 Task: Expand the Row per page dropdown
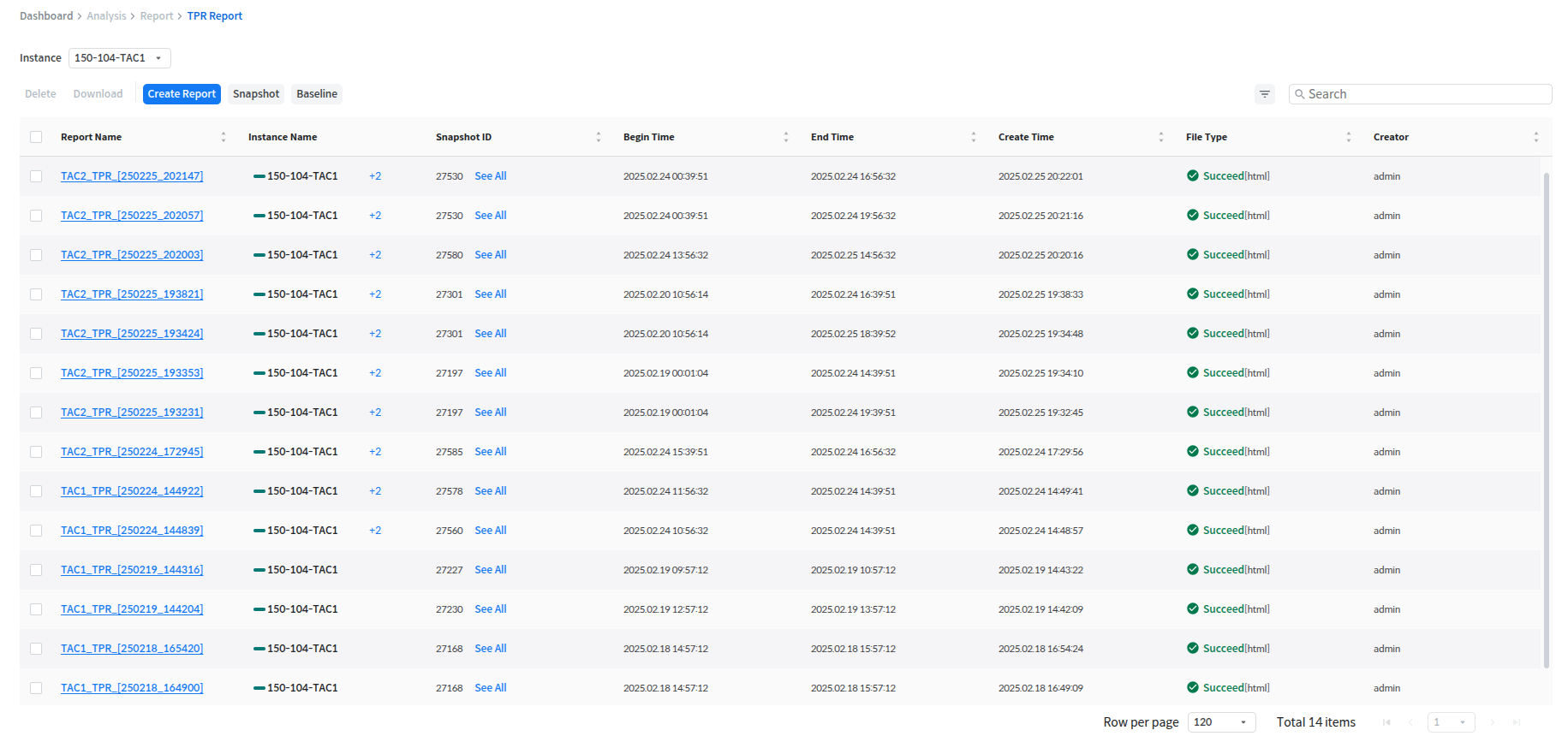[x=1221, y=722]
